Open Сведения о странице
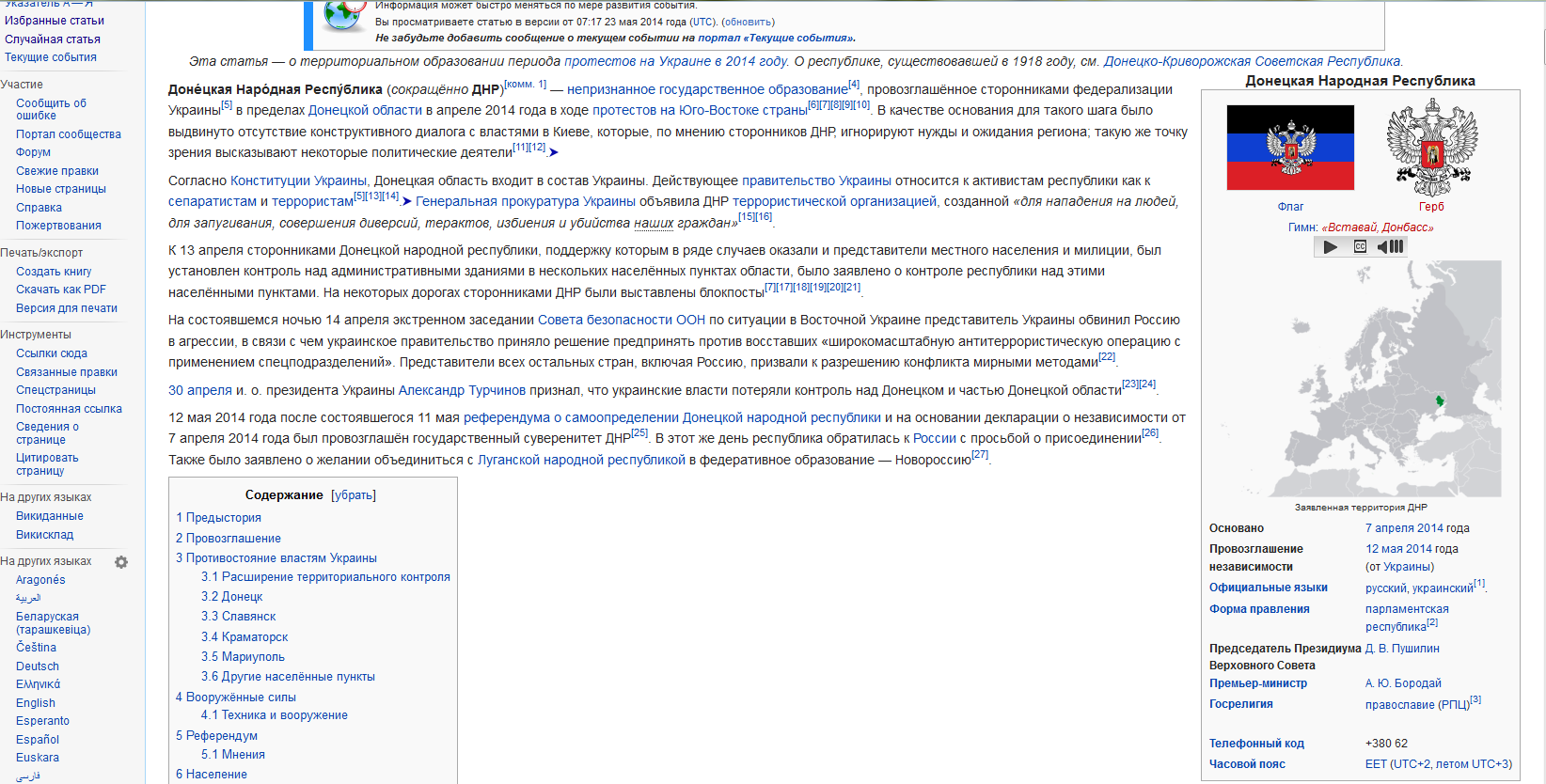This screenshot has height=784, width=1546. 47,433
